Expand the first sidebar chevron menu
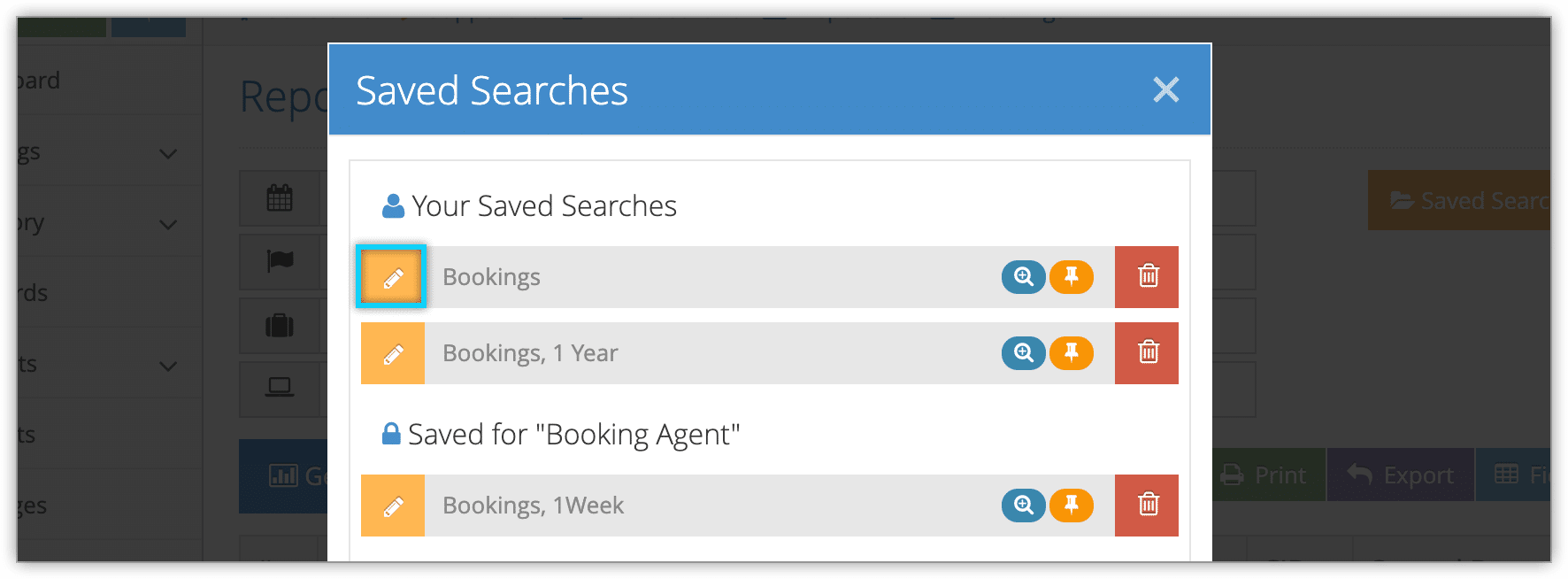This screenshot has width=1568, height=579. [x=168, y=153]
